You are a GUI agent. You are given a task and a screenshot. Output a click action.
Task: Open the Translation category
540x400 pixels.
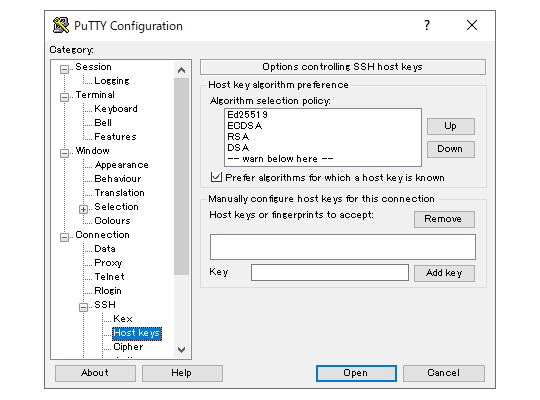(x=120, y=193)
